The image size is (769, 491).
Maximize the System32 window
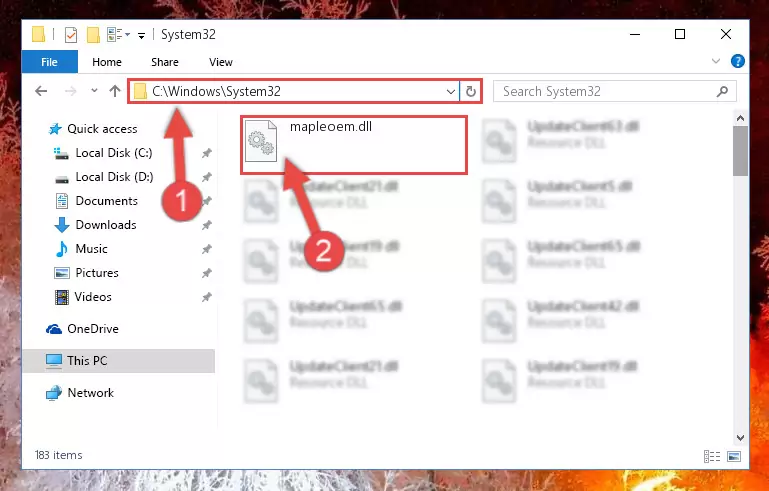680,34
